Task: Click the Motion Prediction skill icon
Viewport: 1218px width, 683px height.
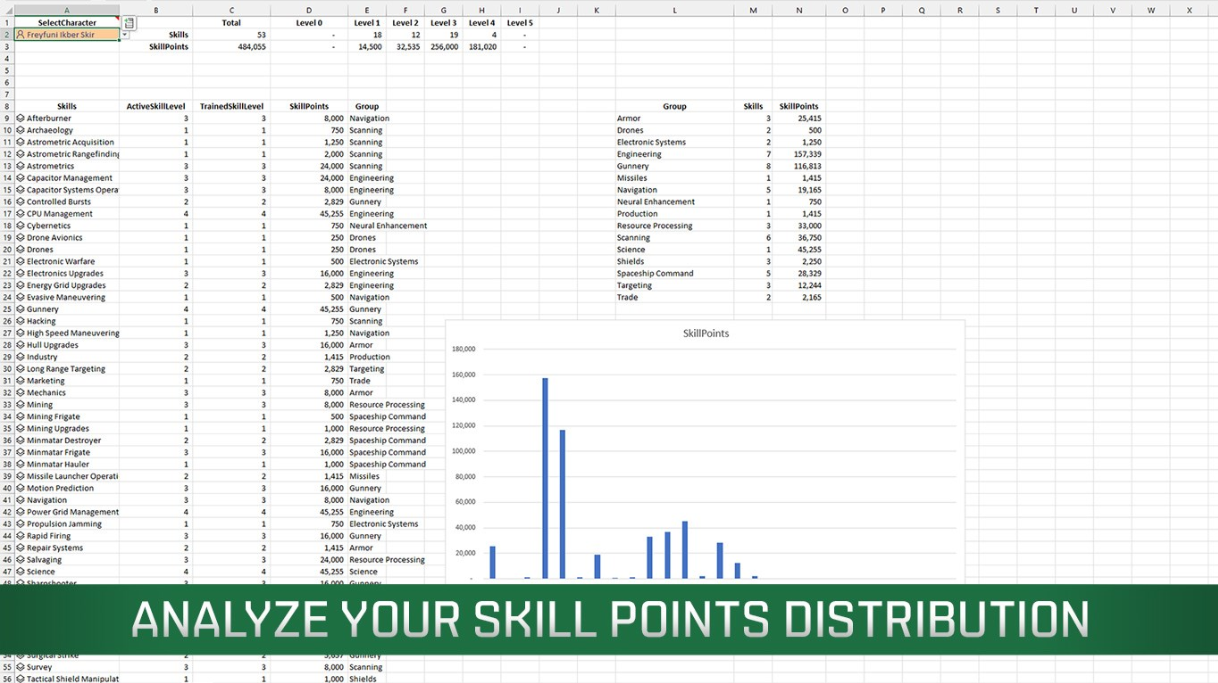Action: (x=21, y=488)
